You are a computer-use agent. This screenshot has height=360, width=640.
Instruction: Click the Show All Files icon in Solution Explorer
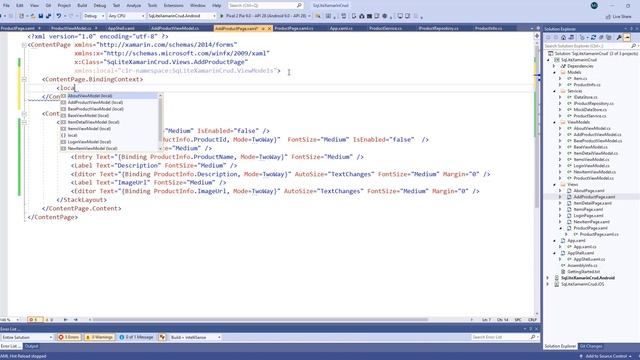[x=609, y=38]
